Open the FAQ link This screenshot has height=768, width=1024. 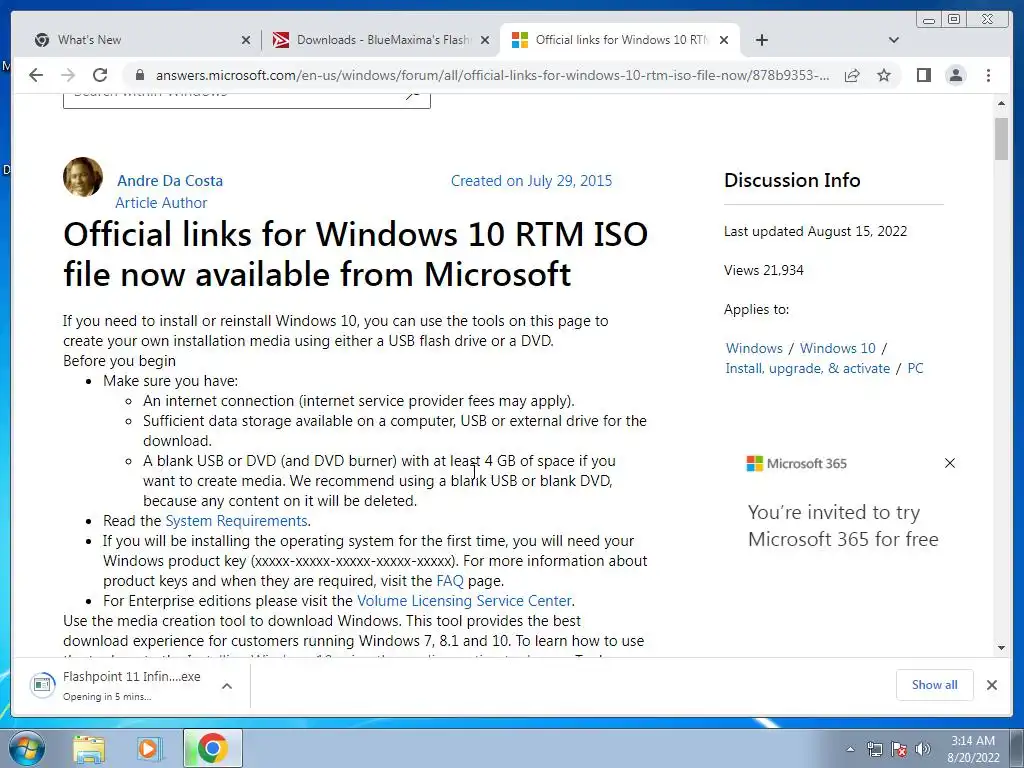[x=450, y=581]
